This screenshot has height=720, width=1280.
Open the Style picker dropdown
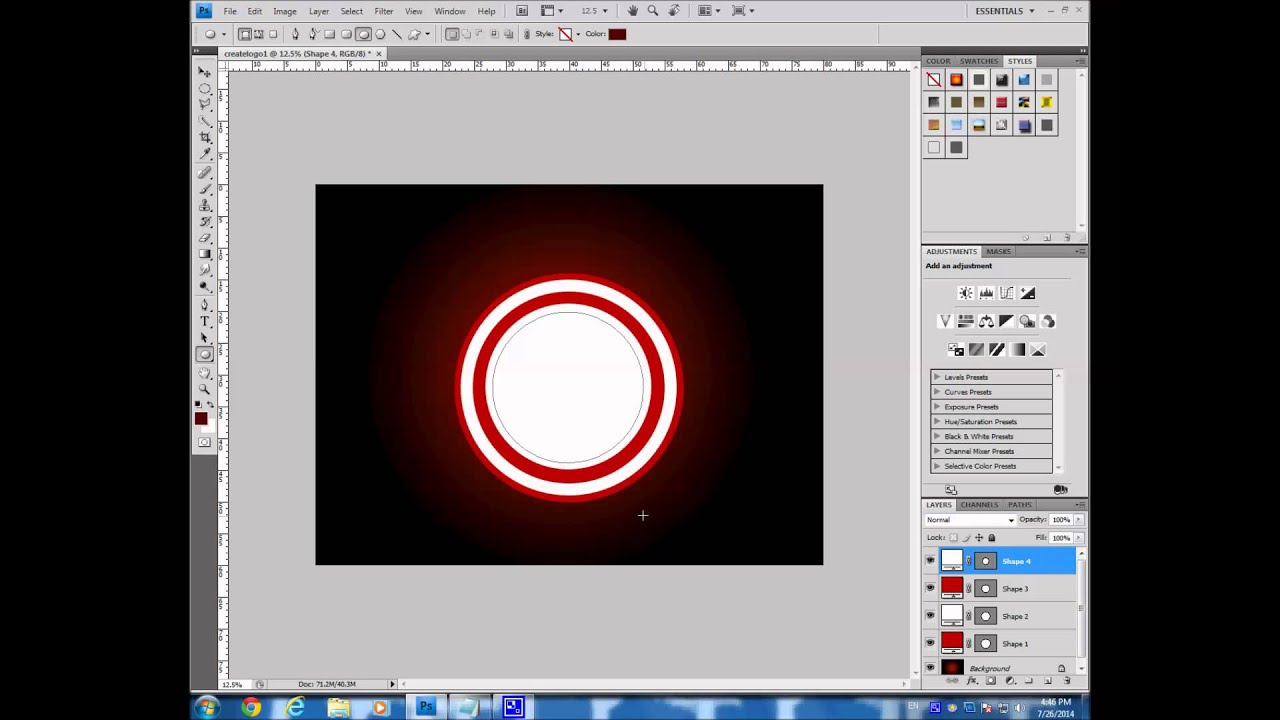pyautogui.click(x=578, y=34)
